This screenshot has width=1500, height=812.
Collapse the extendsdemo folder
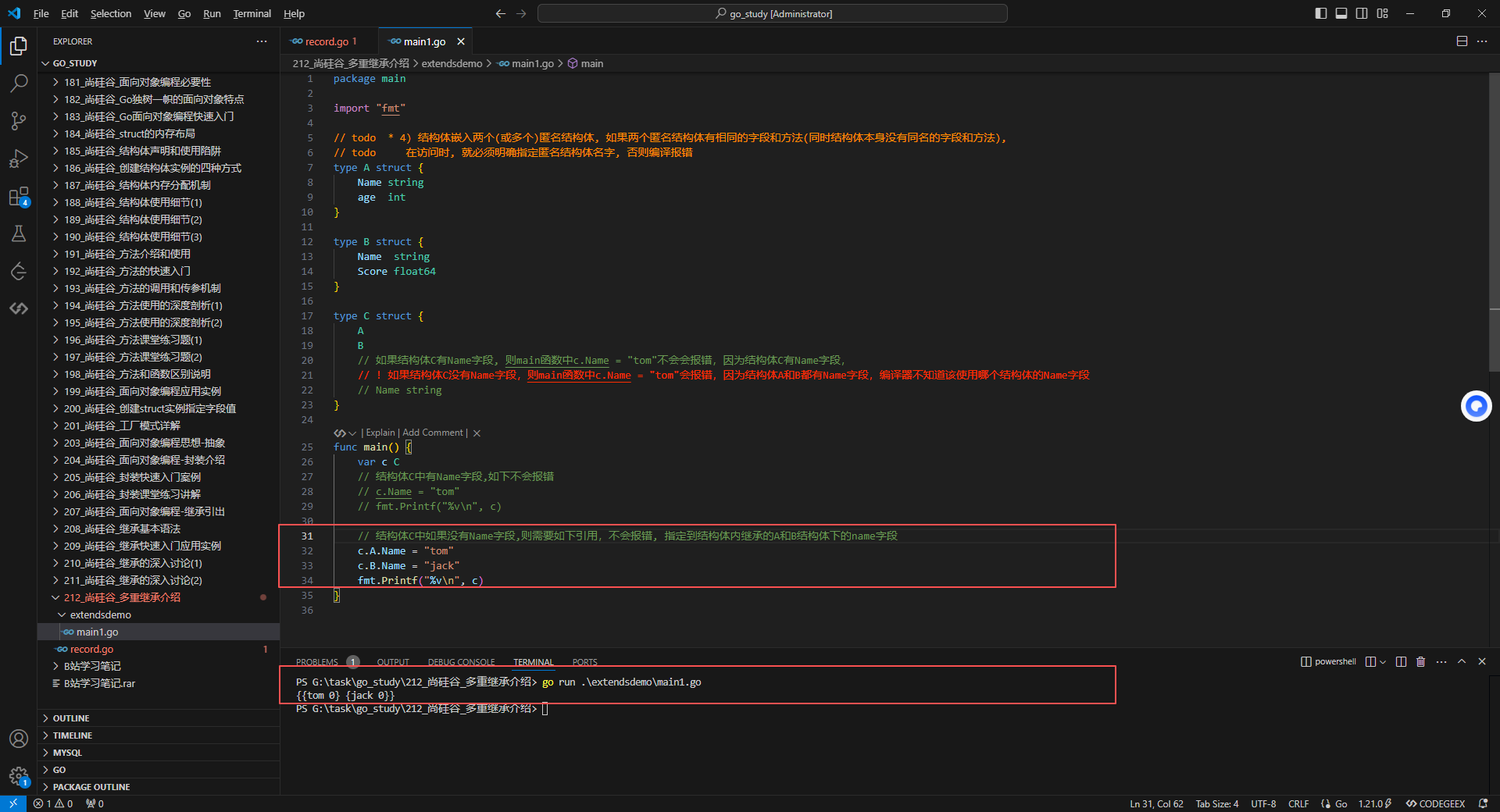tap(159, 614)
